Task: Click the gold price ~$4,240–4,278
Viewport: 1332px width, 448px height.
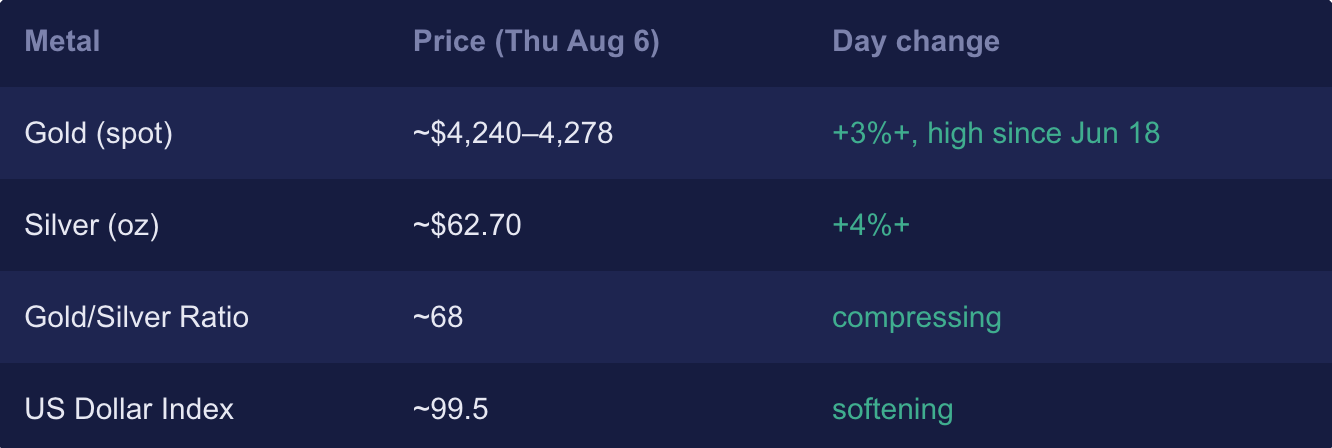Action: [x=513, y=133]
